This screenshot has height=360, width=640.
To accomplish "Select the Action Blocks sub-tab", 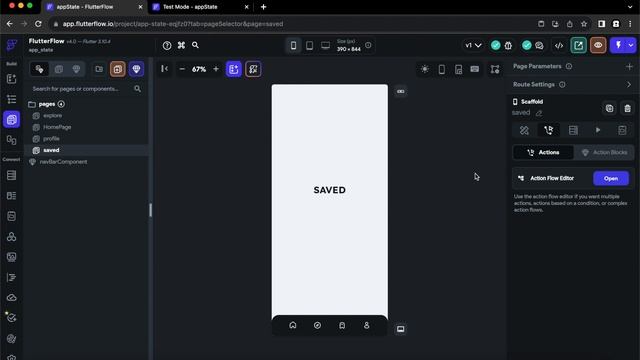I will (604, 152).
